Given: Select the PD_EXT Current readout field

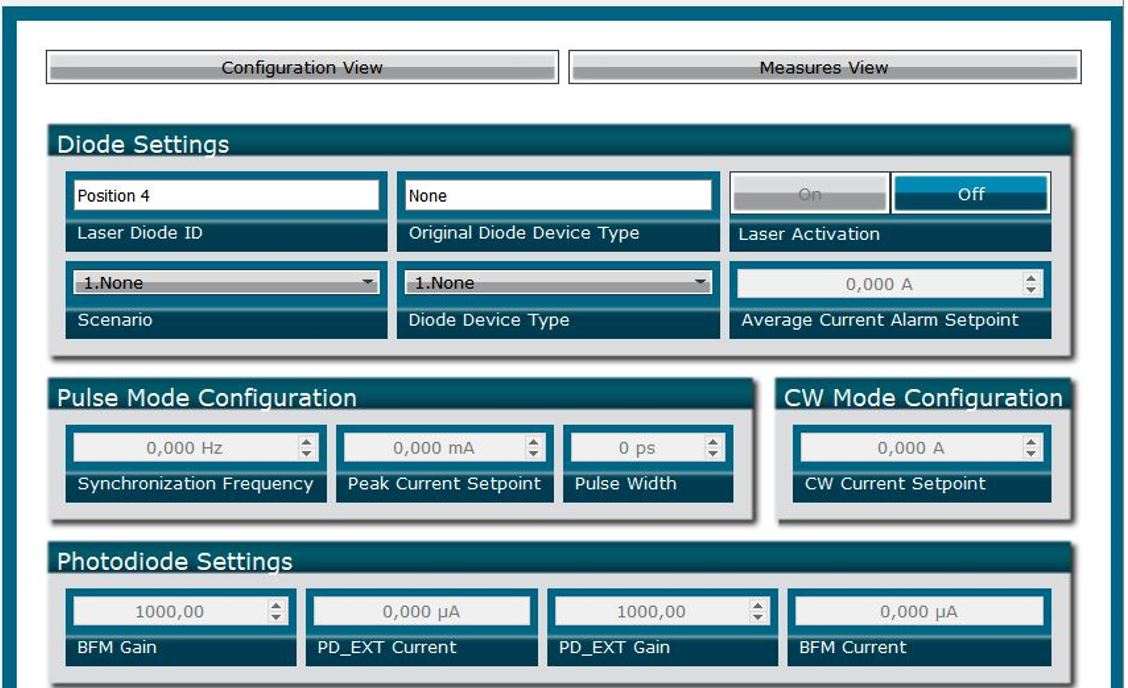Looking at the screenshot, I should [421, 611].
